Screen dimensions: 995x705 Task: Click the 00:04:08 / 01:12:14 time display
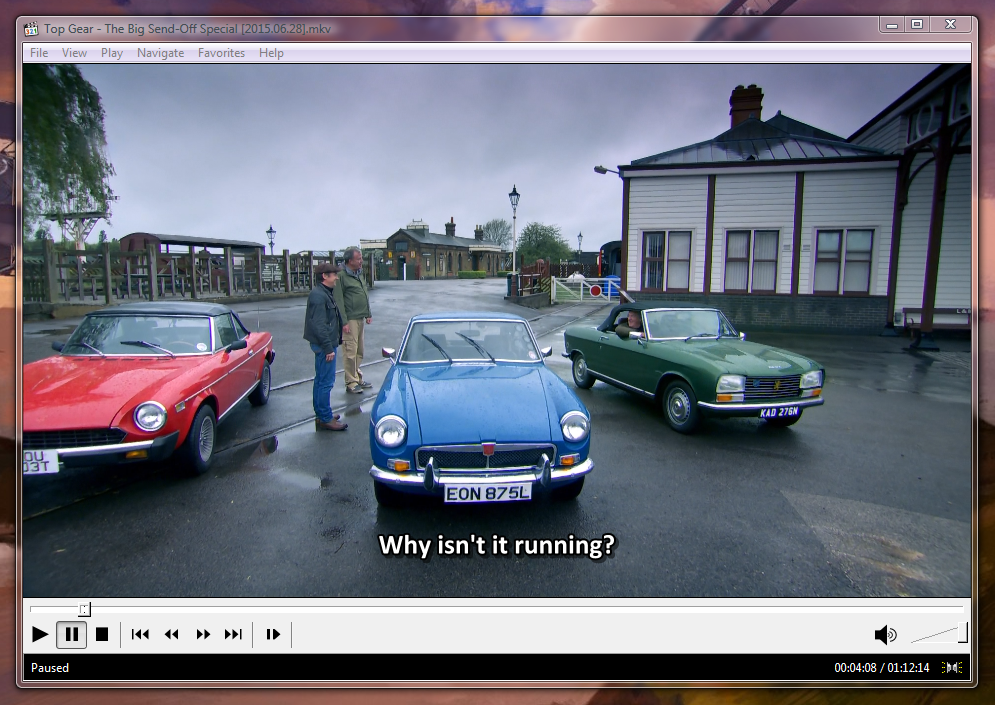click(x=881, y=668)
